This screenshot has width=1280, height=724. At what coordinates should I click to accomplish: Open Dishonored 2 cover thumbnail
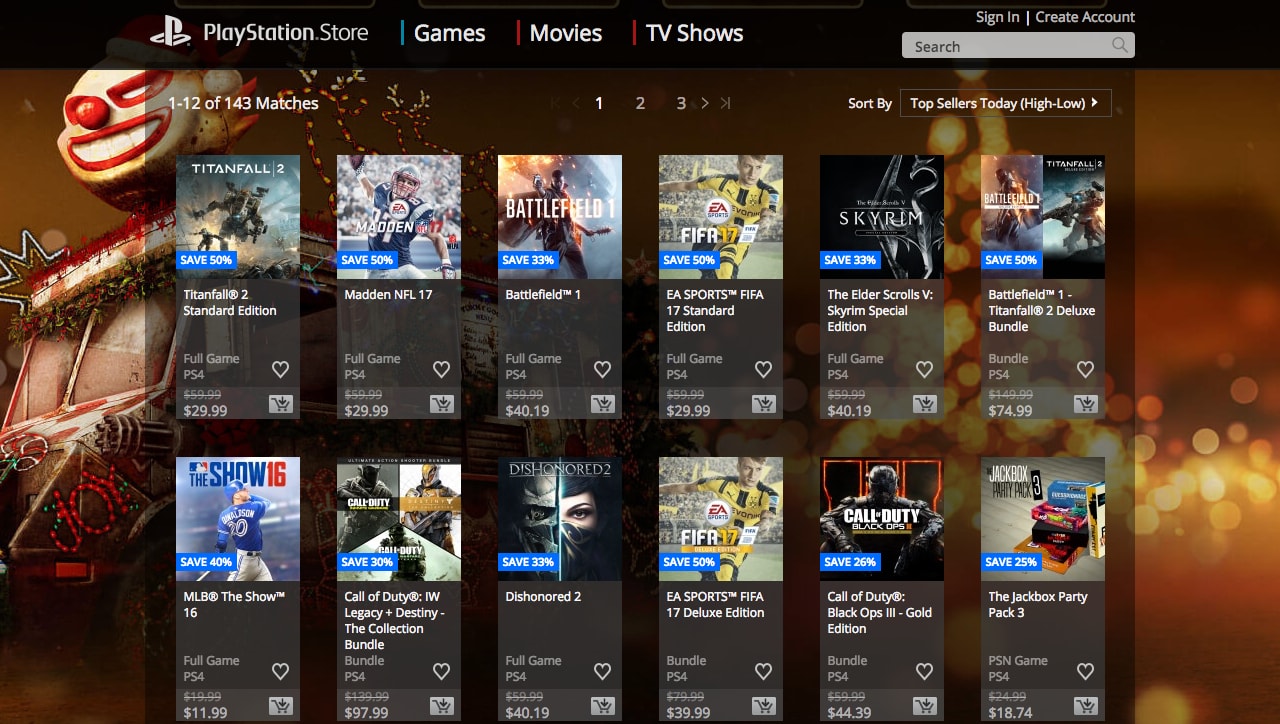coord(560,519)
